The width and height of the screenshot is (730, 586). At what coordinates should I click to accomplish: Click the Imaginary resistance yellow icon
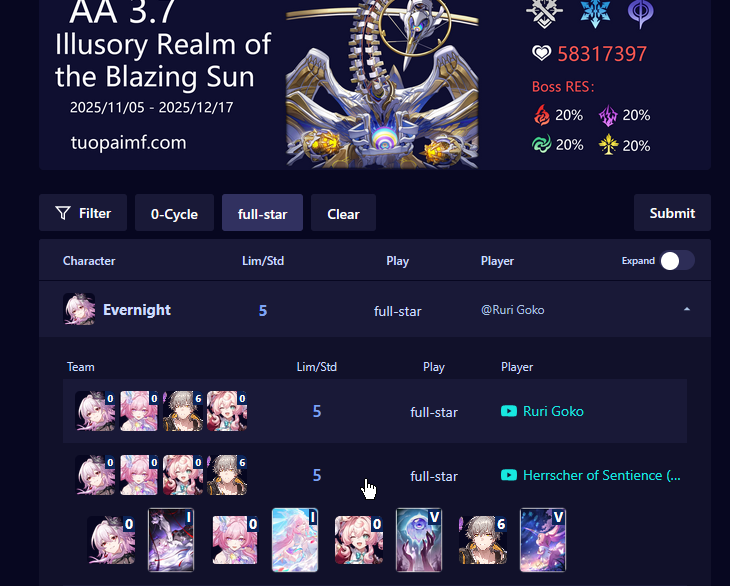(x=608, y=145)
